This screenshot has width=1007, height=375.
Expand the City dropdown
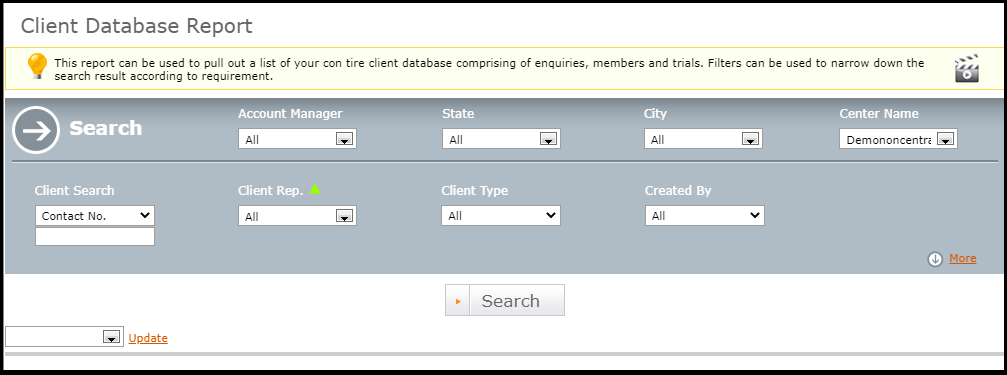click(x=703, y=139)
